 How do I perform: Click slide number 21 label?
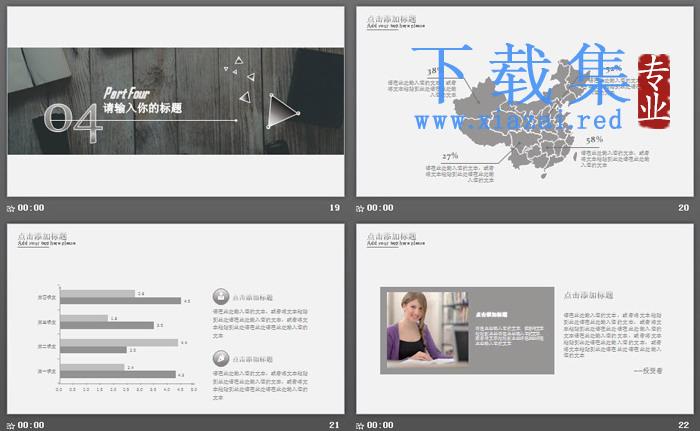tap(334, 425)
